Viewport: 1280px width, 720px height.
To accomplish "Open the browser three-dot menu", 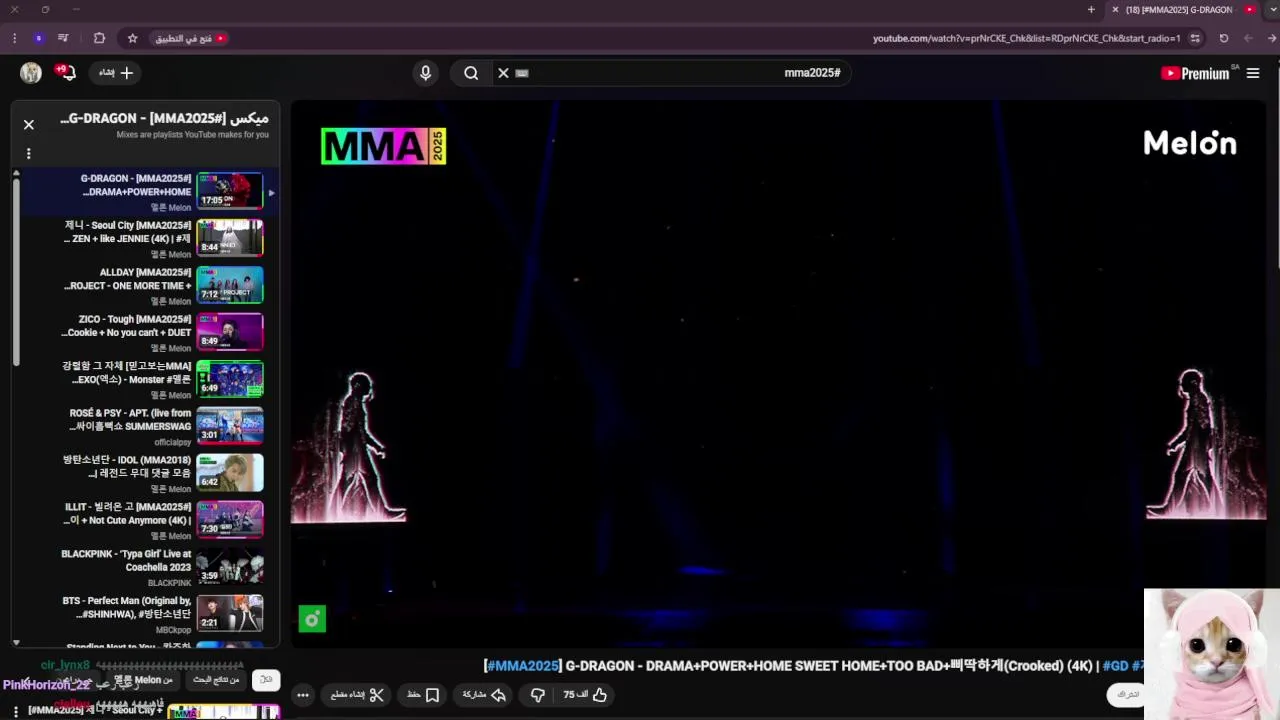I will 14,38.
